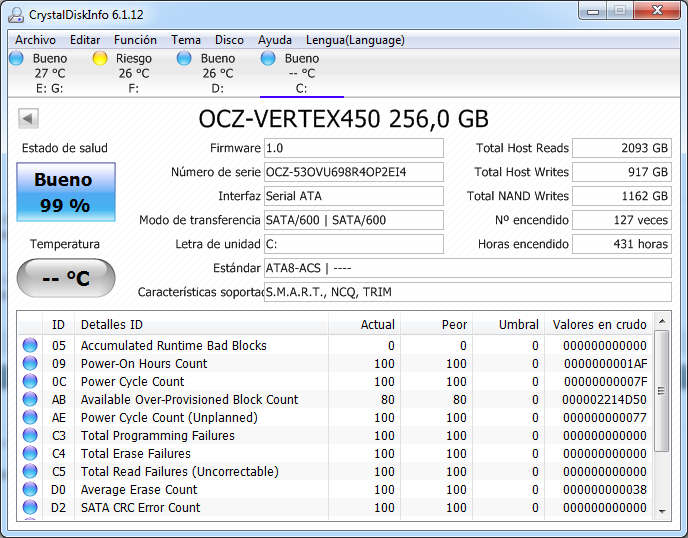Click the Letra de unidad field C:
688x538 pixels.
354,244
